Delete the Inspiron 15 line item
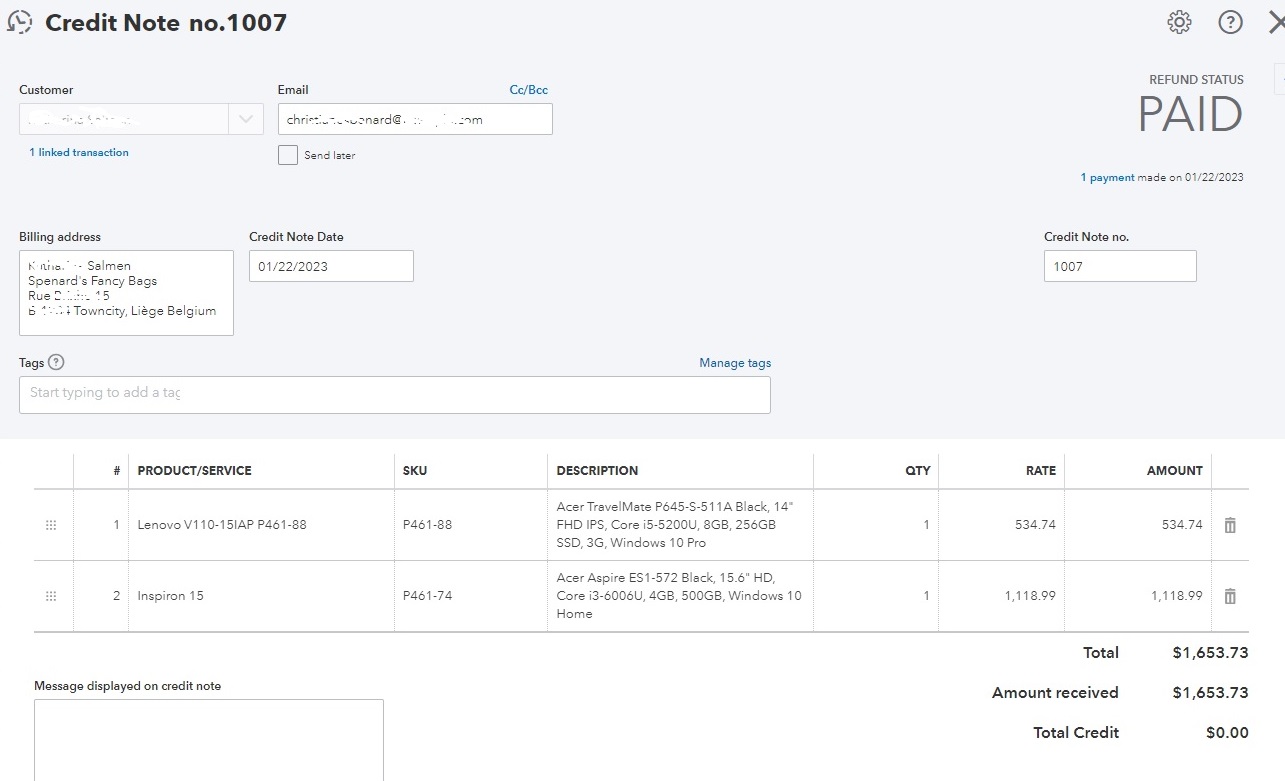This screenshot has width=1285, height=781. point(1230,596)
